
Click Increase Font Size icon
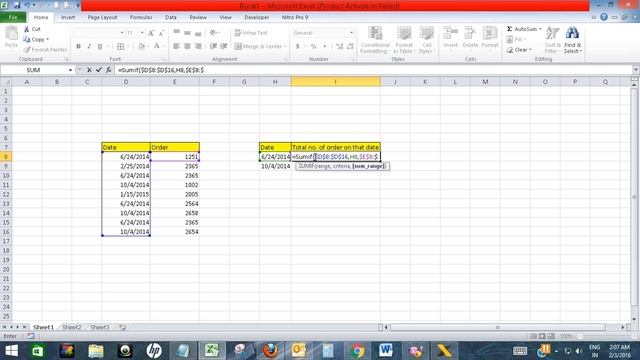pos(151,33)
